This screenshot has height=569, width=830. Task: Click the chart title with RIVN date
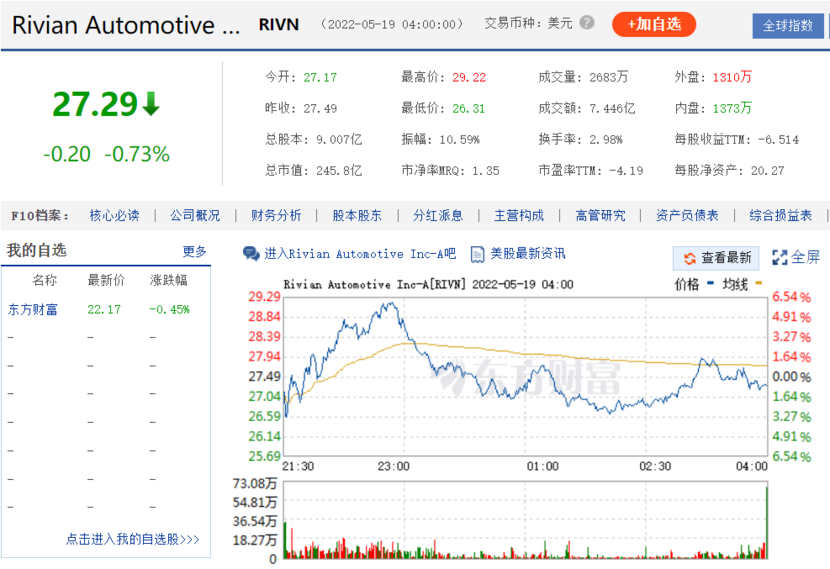click(x=428, y=285)
